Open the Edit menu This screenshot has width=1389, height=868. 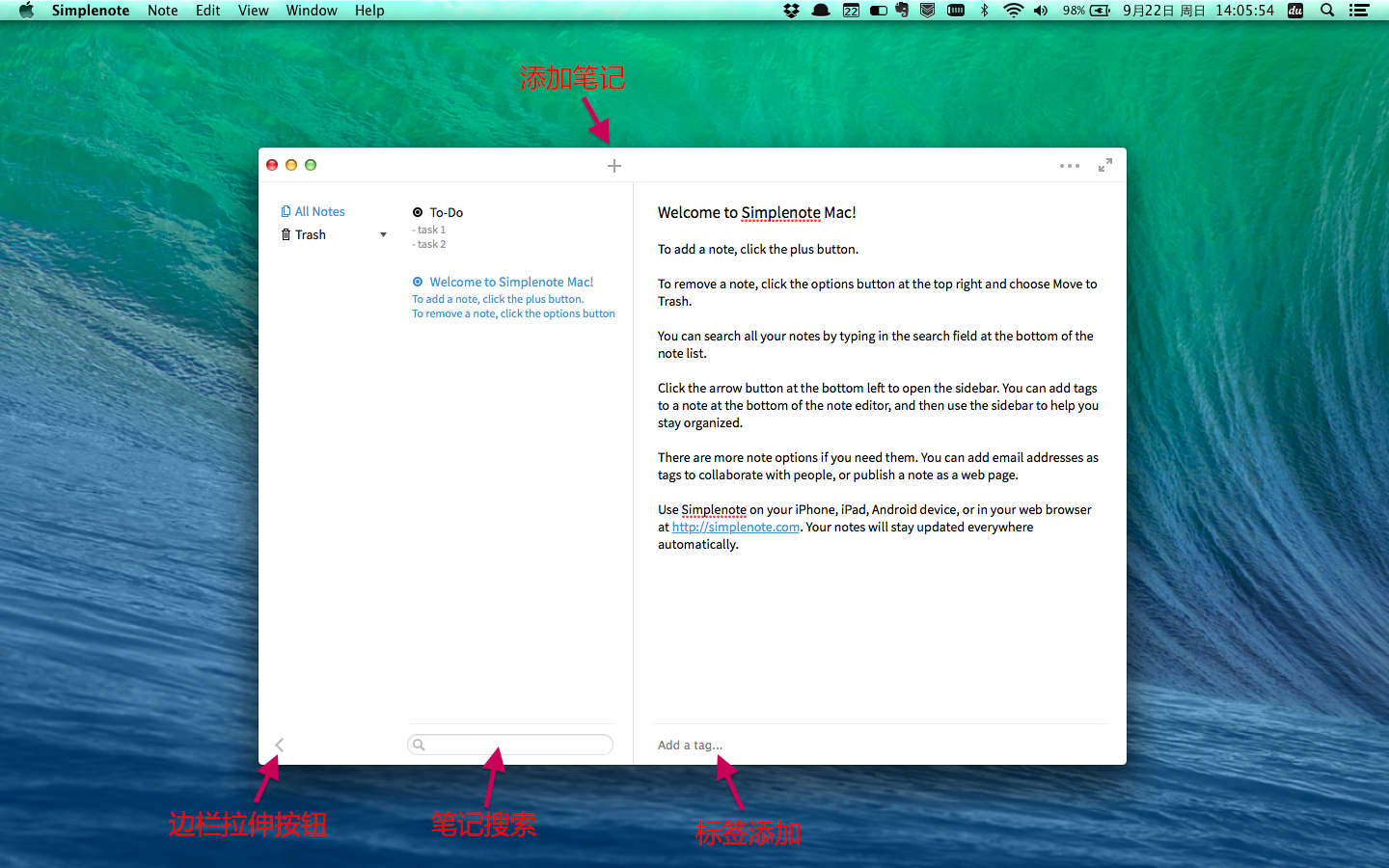tap(207, 11)
